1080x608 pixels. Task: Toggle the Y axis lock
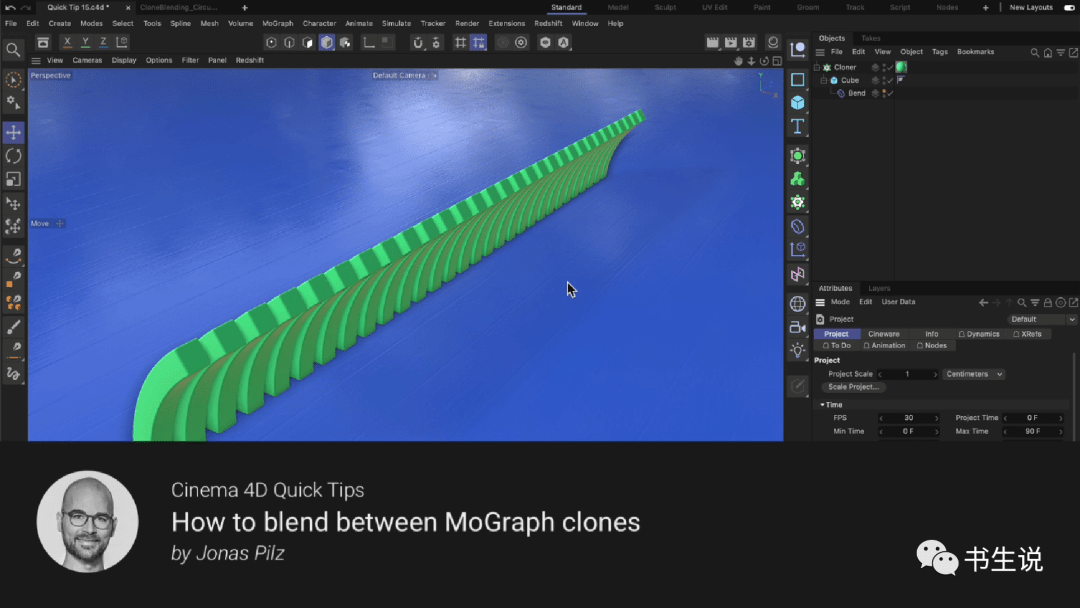tap(85, 42)
